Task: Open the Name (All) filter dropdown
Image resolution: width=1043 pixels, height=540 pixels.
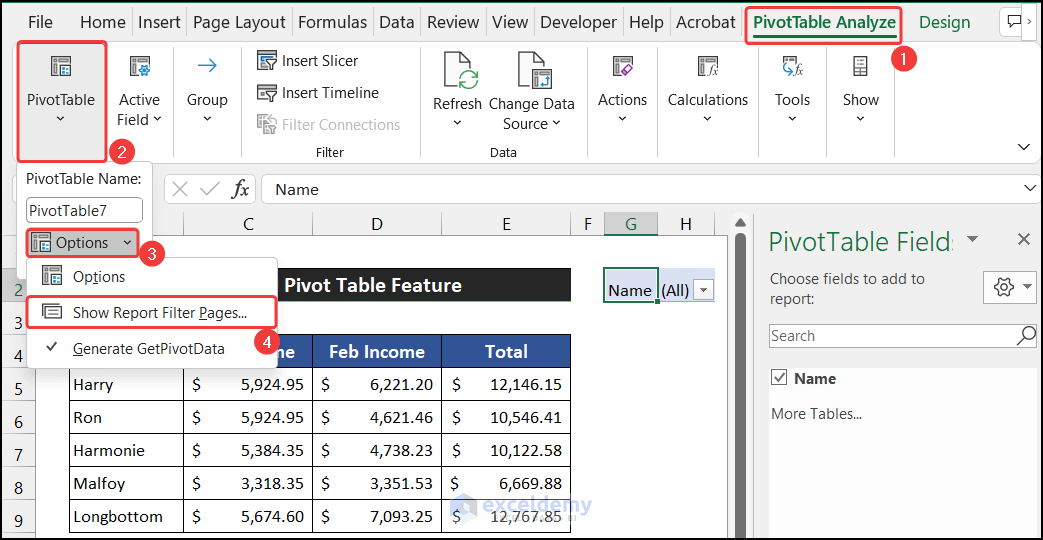Action: [703, 290]
